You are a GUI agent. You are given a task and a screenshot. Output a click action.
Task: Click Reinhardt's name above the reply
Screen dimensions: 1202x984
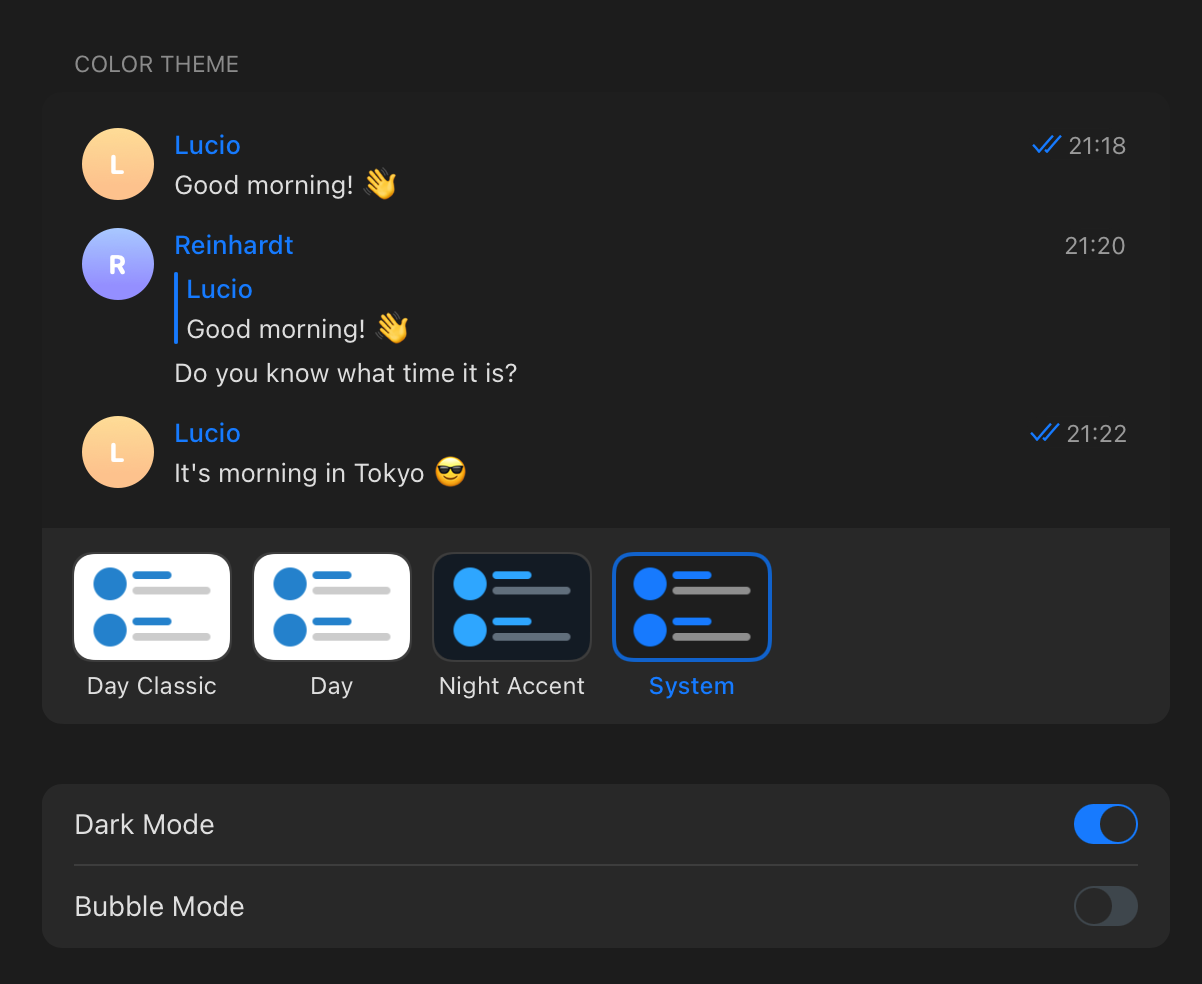tap(233, 245)
